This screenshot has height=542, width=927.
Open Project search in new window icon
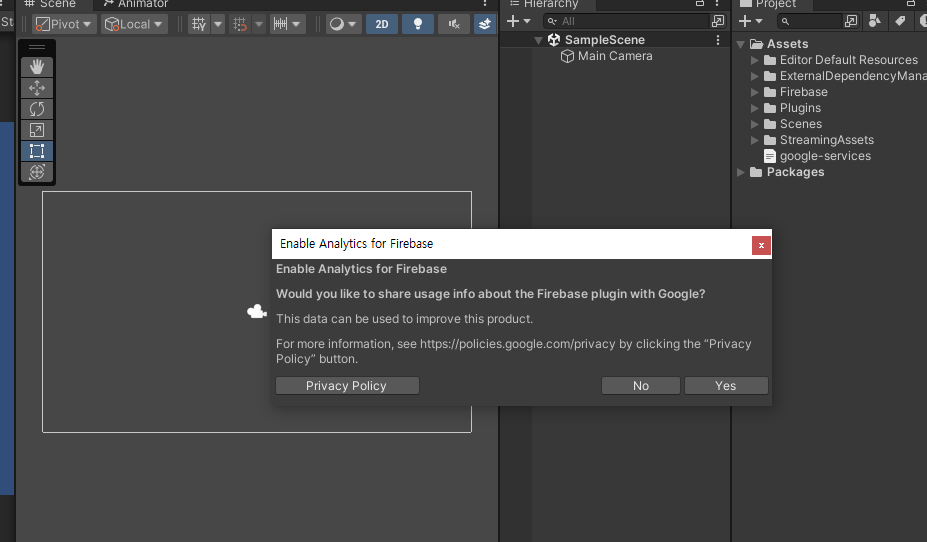851,21
